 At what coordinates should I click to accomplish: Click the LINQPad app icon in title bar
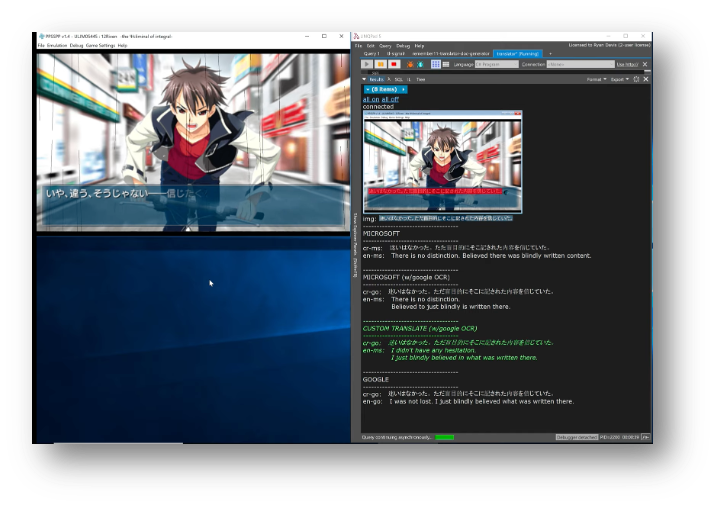pos(356,36)
